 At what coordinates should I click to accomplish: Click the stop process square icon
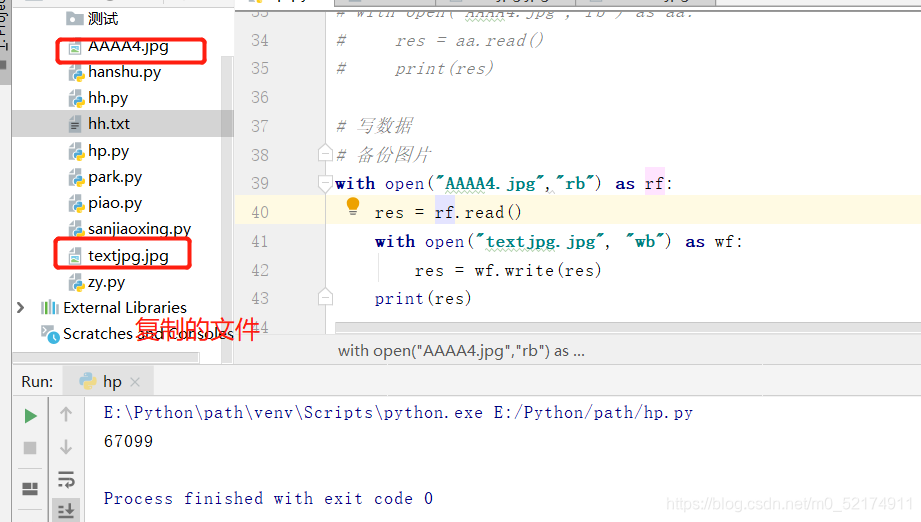[x=30, y=447]
